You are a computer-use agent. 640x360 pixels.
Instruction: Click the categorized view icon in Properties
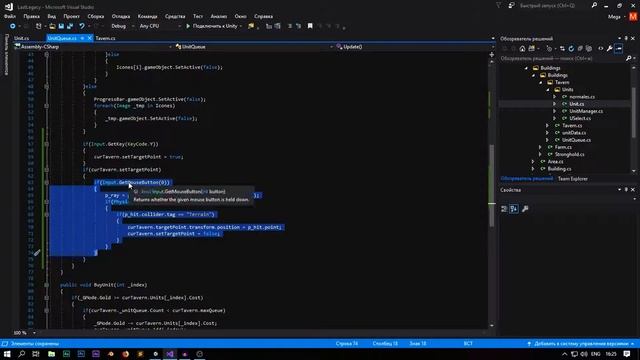504,209
